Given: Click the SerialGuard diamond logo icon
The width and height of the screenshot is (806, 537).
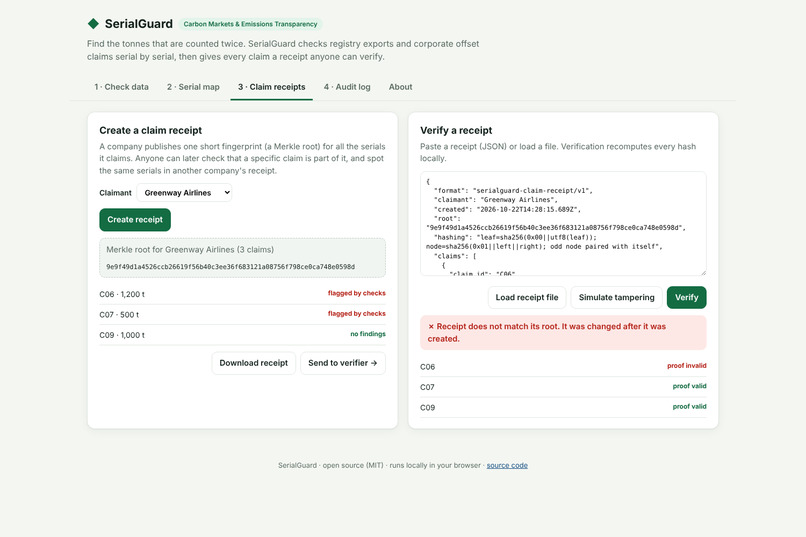Looking at the screenshot, I should (93, 24).
